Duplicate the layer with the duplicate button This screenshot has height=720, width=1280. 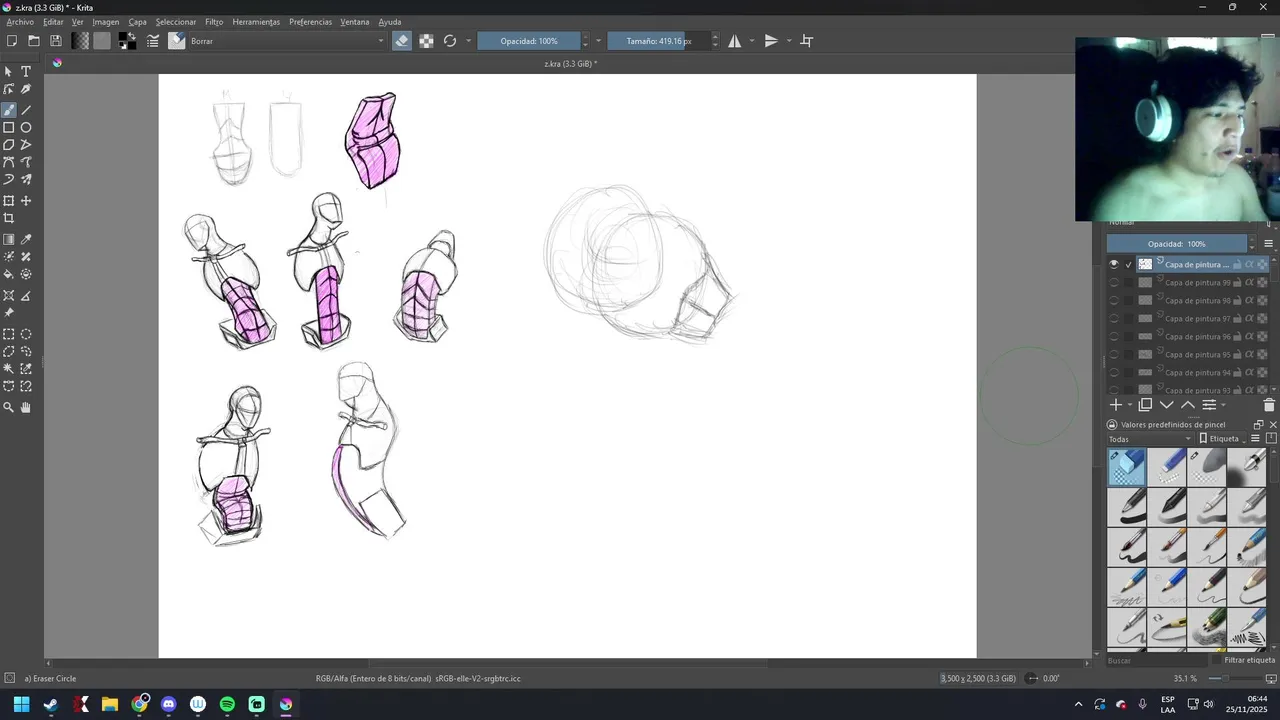tap(1146, 405)
